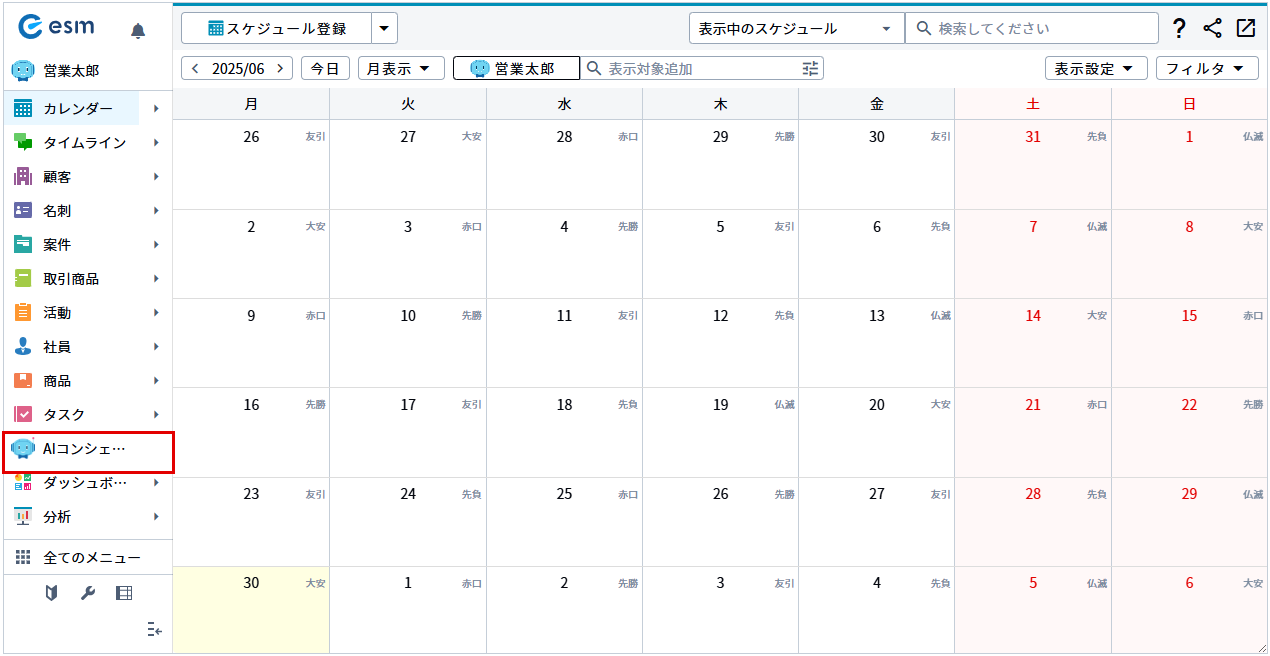Open the 月表示 view dropdown
This screenshot has height=656, width=1270.
(x=400, y=68)
